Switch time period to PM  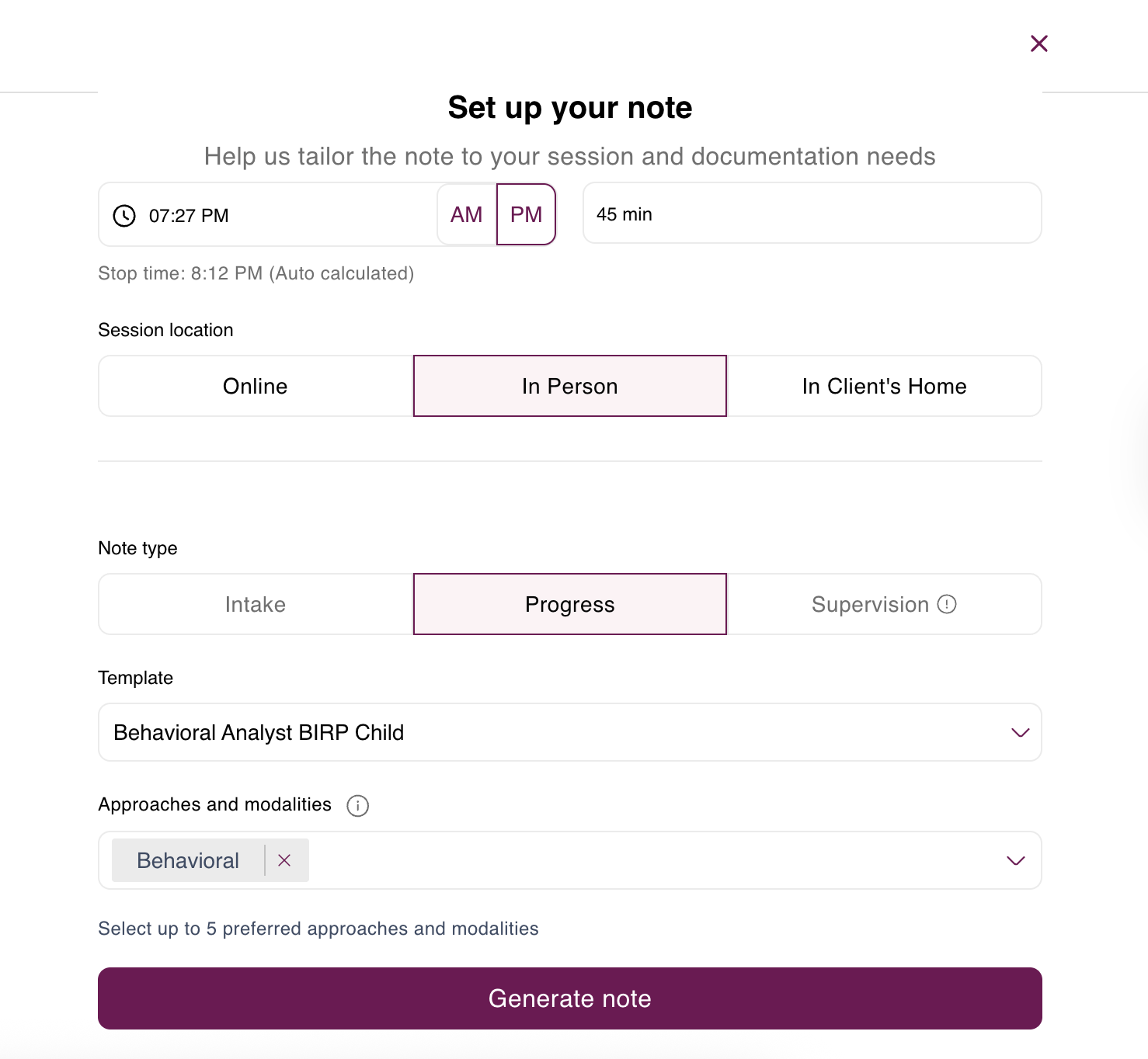coord(526,214)
